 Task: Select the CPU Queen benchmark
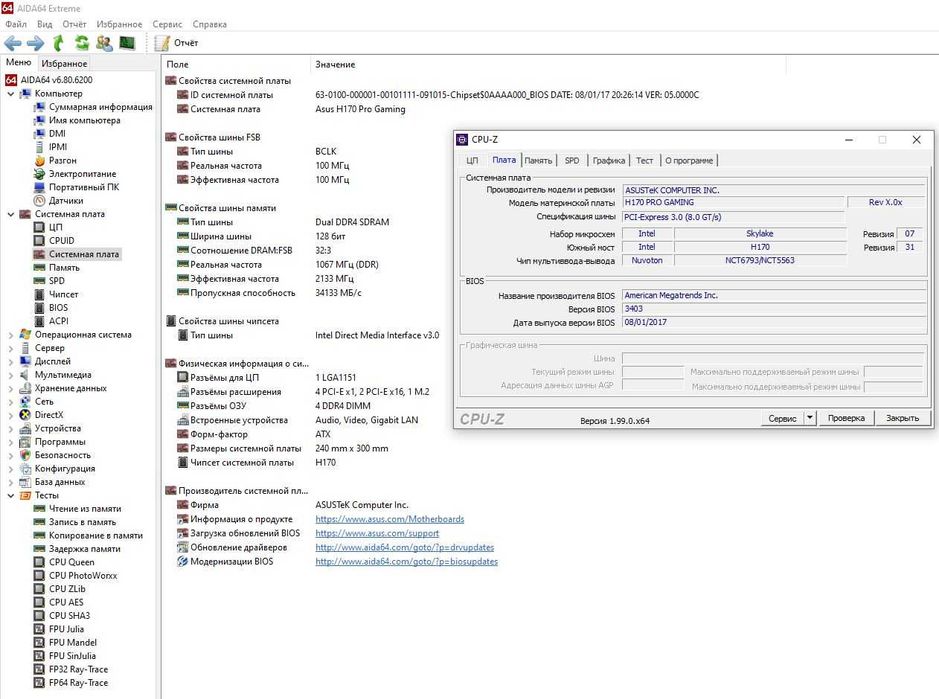point(71,562)
